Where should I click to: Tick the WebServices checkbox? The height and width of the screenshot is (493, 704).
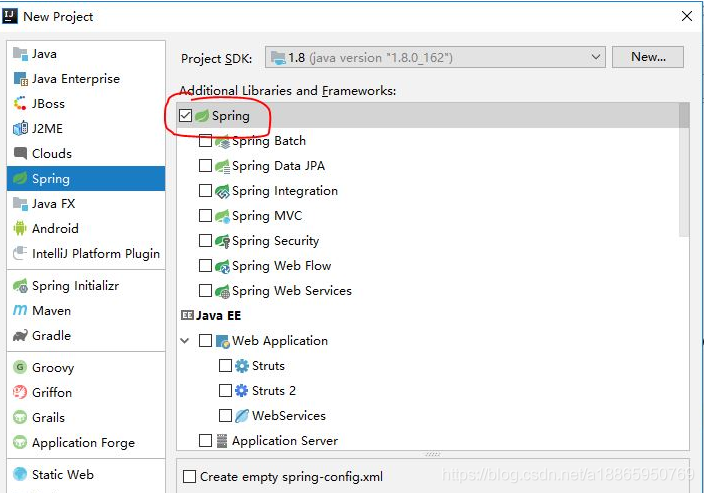(x=225, y=416)
